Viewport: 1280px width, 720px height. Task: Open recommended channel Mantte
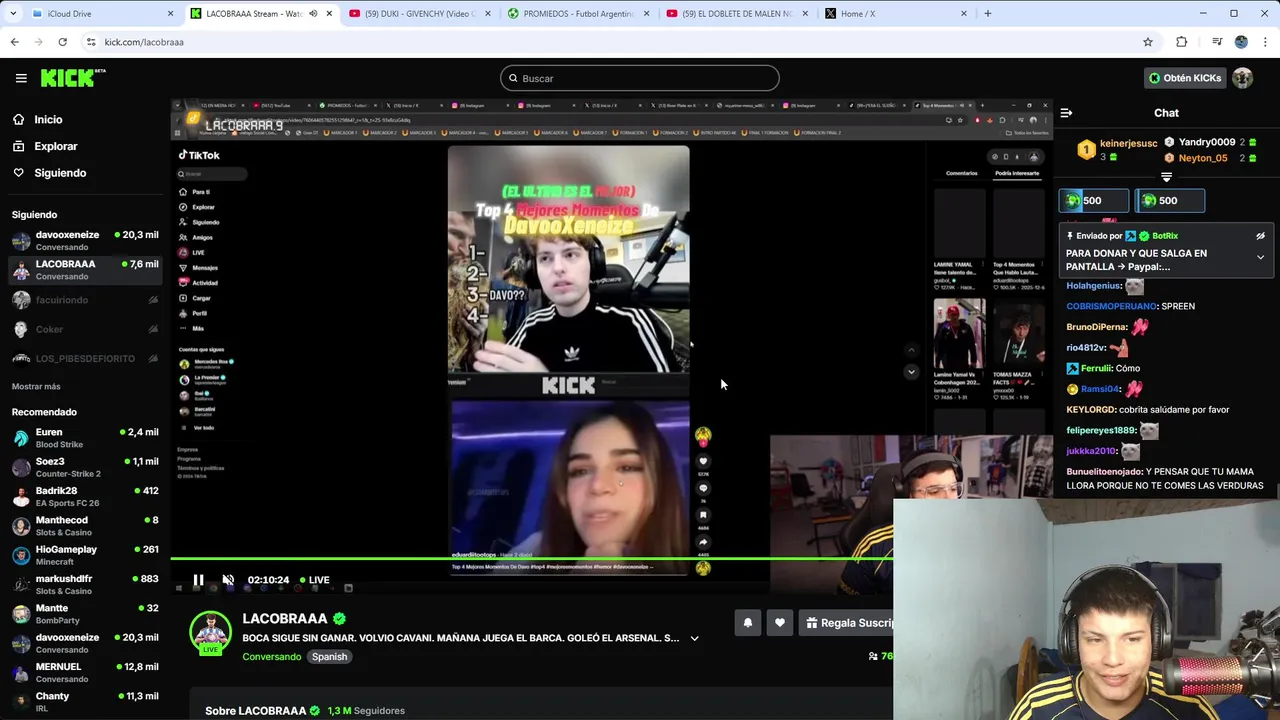coord(86,614)
